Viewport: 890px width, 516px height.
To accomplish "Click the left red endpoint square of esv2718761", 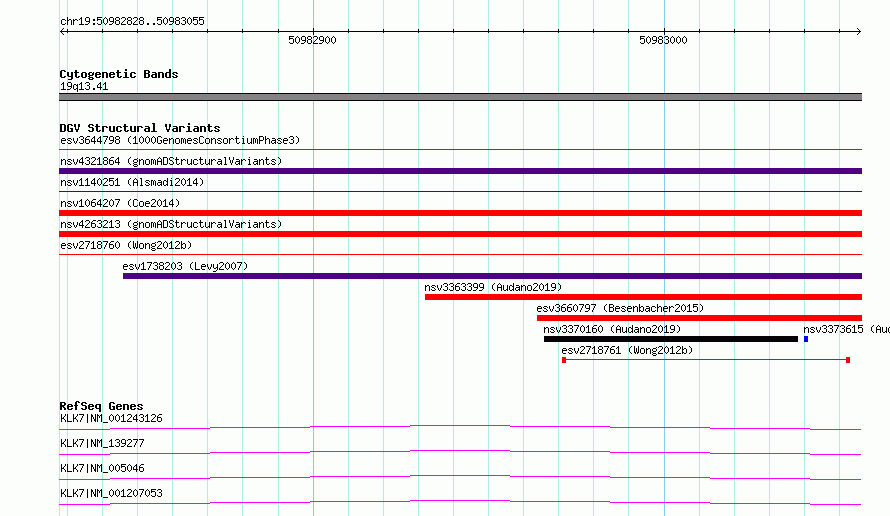I will tap(564, 360).
